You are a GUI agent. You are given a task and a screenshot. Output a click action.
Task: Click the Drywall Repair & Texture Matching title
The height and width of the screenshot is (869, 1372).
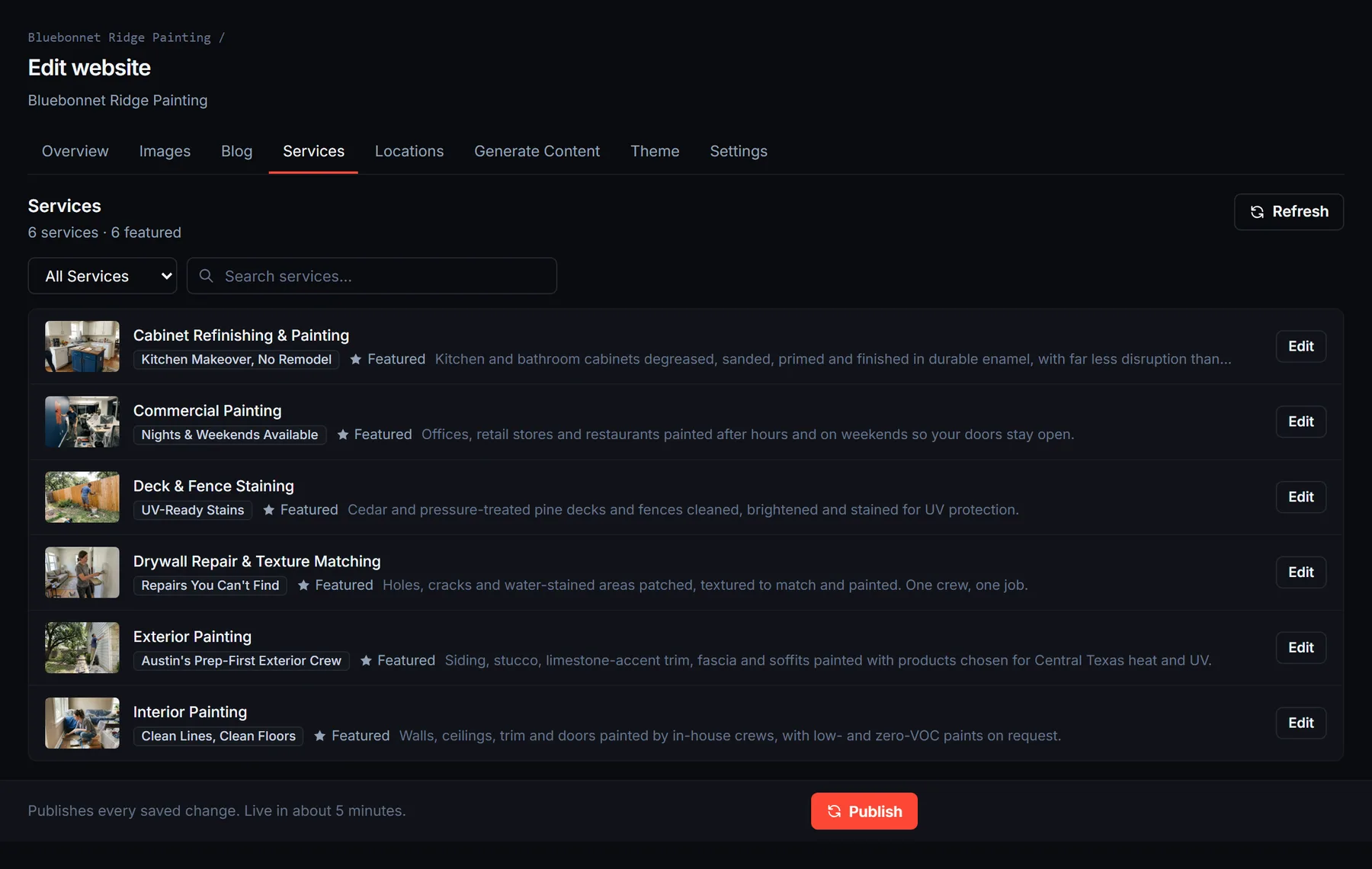(x=257, y=562)
